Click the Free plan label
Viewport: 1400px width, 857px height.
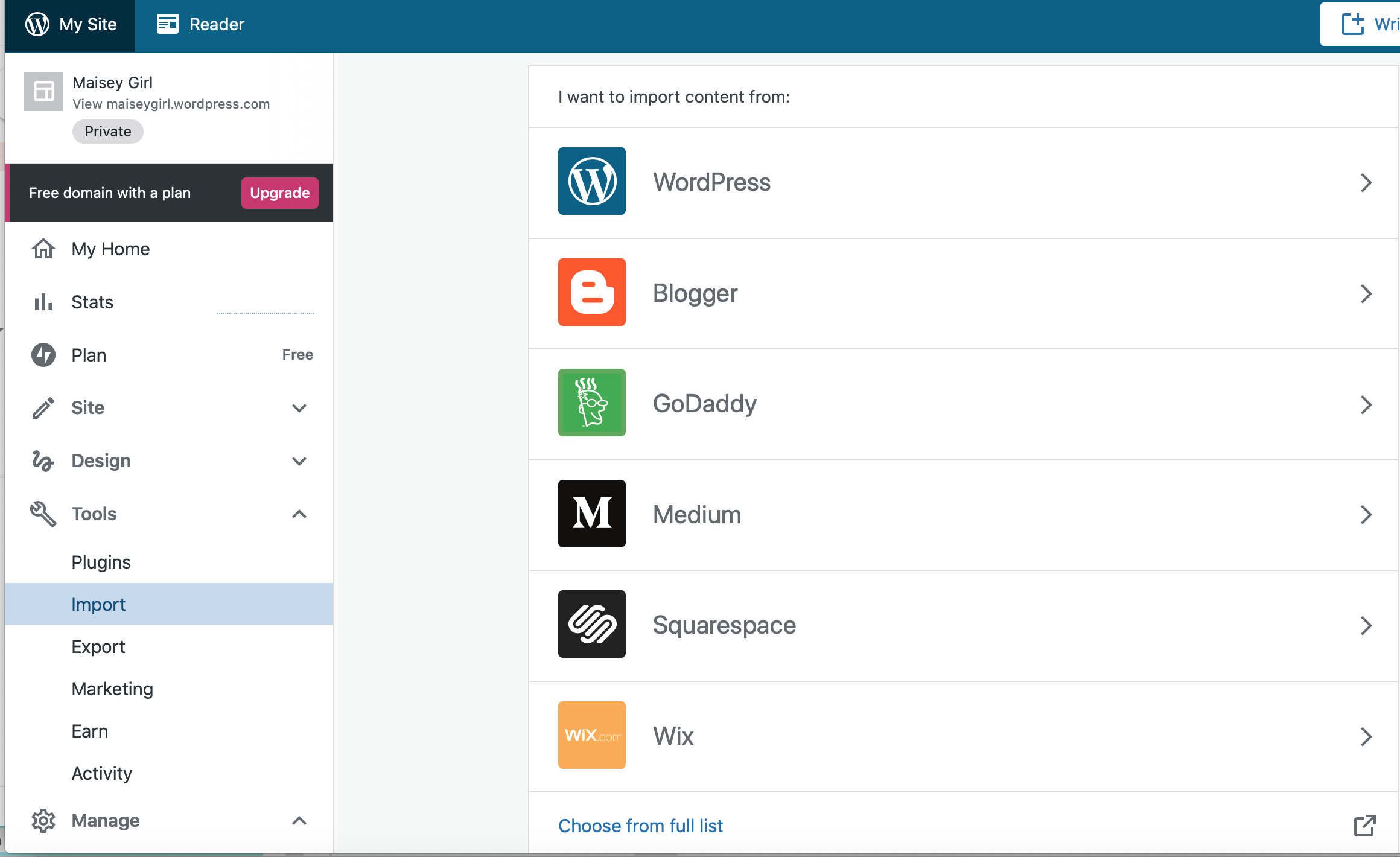point(297,355)
